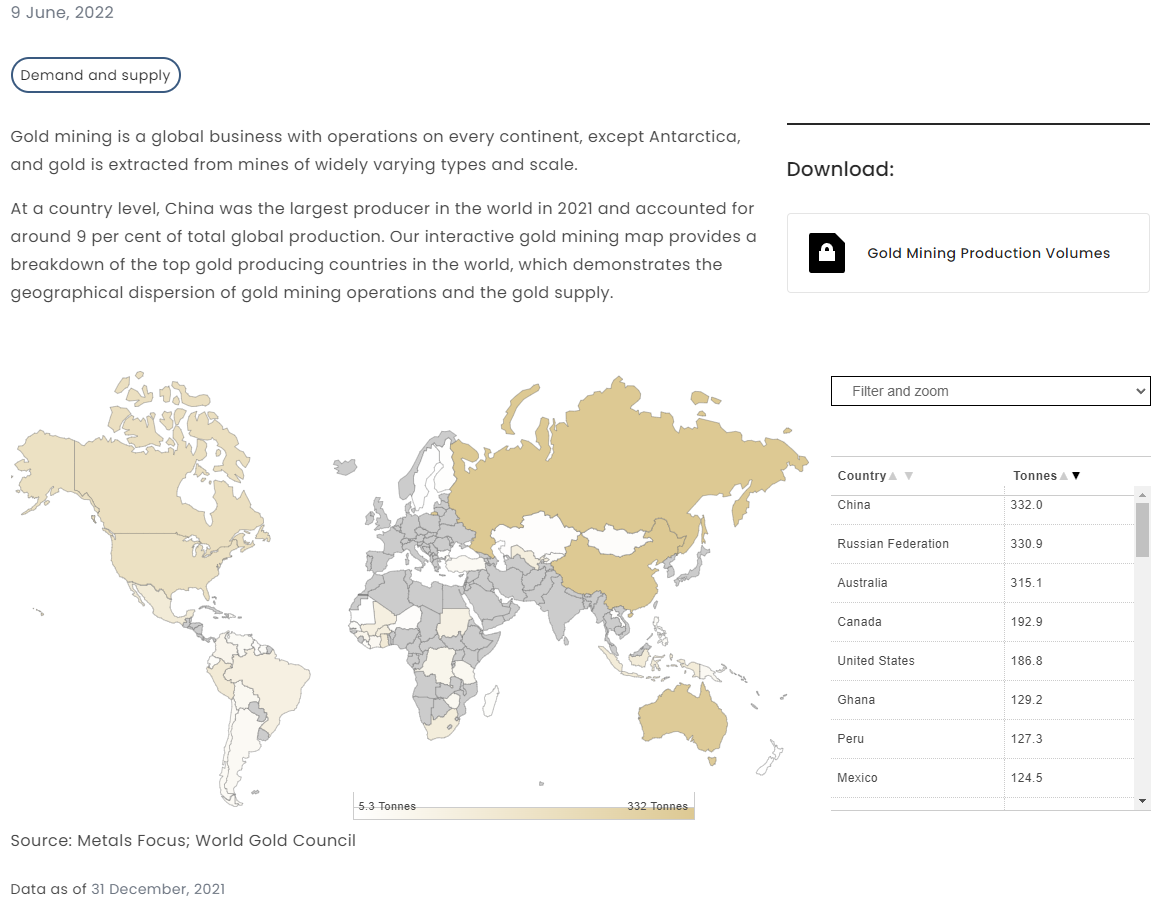Click the Country column header
The height and width of the screenshot is (900, 1157).
tap(861, 476)
